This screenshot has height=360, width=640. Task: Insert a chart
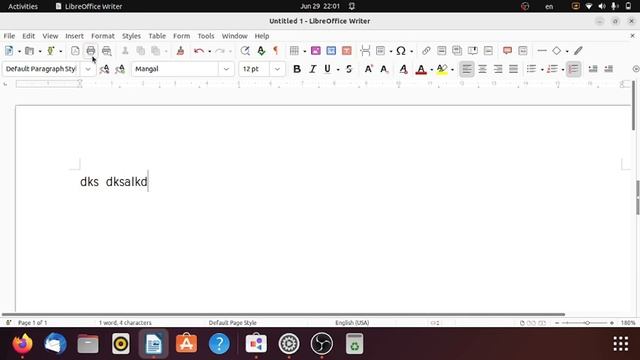331,51
